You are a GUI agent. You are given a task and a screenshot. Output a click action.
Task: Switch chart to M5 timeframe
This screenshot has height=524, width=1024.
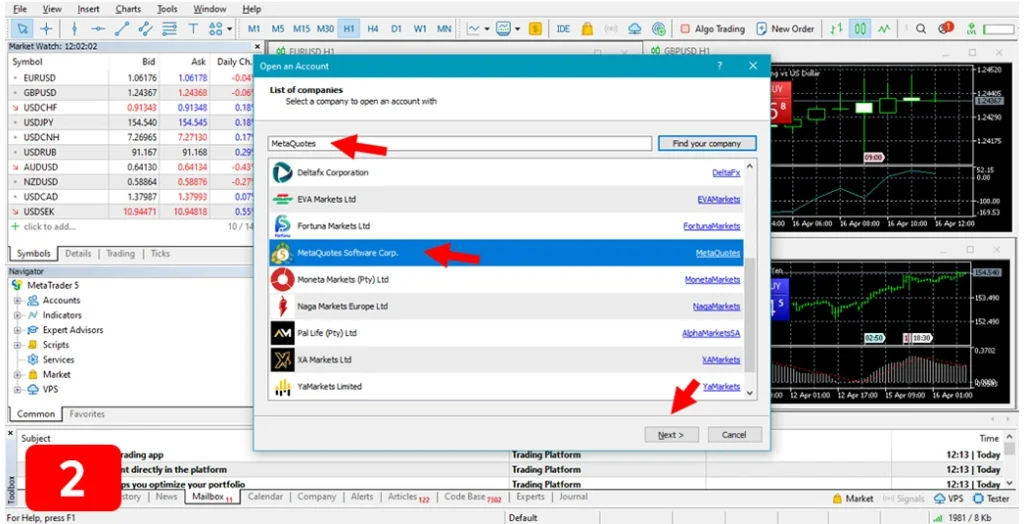pos(278,29)
